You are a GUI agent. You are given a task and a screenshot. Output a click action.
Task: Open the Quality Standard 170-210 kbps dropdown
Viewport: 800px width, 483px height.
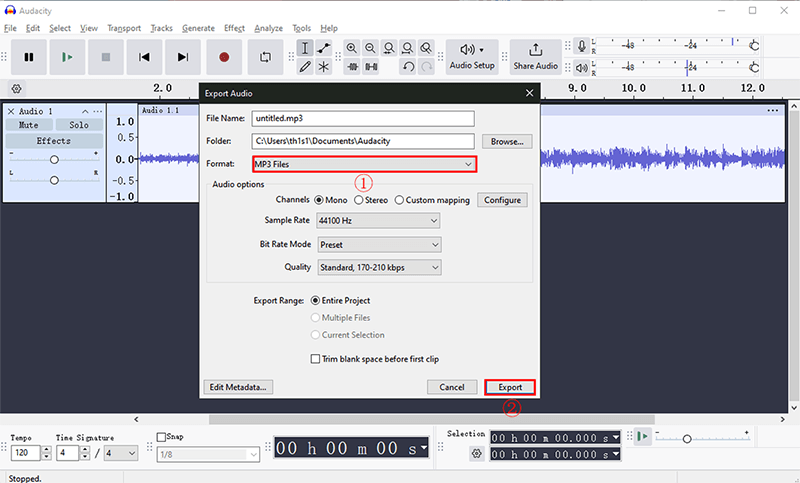[379, 267]
